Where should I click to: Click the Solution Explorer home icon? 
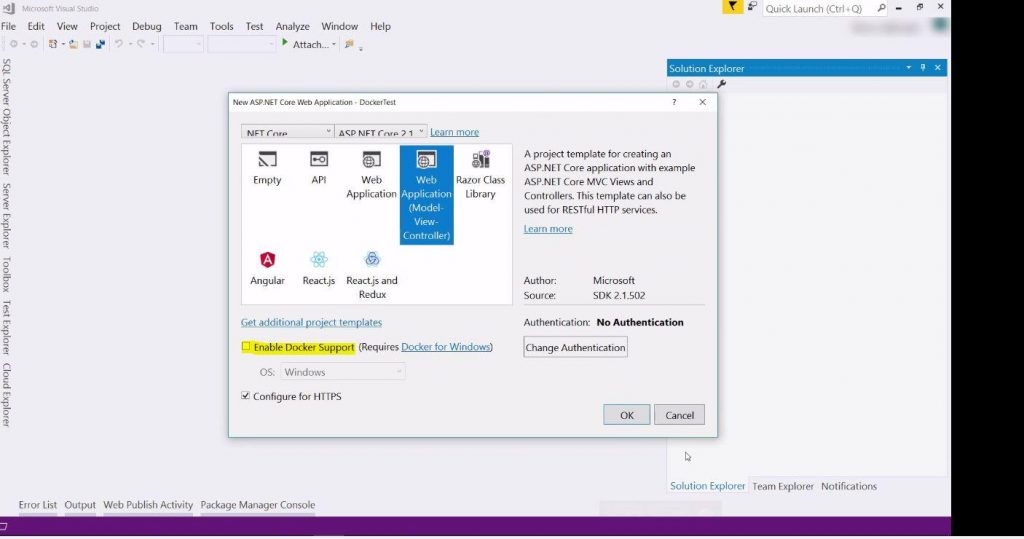tap(703, 84)
